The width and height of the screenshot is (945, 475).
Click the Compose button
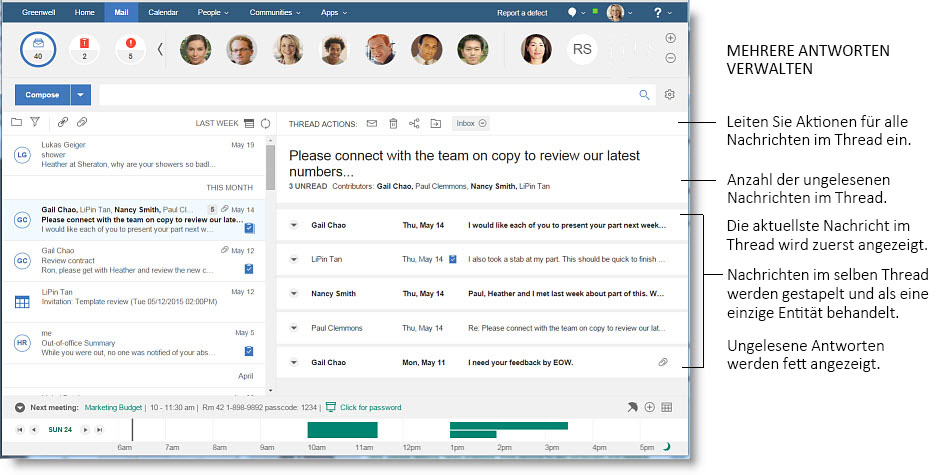(42, 95)
